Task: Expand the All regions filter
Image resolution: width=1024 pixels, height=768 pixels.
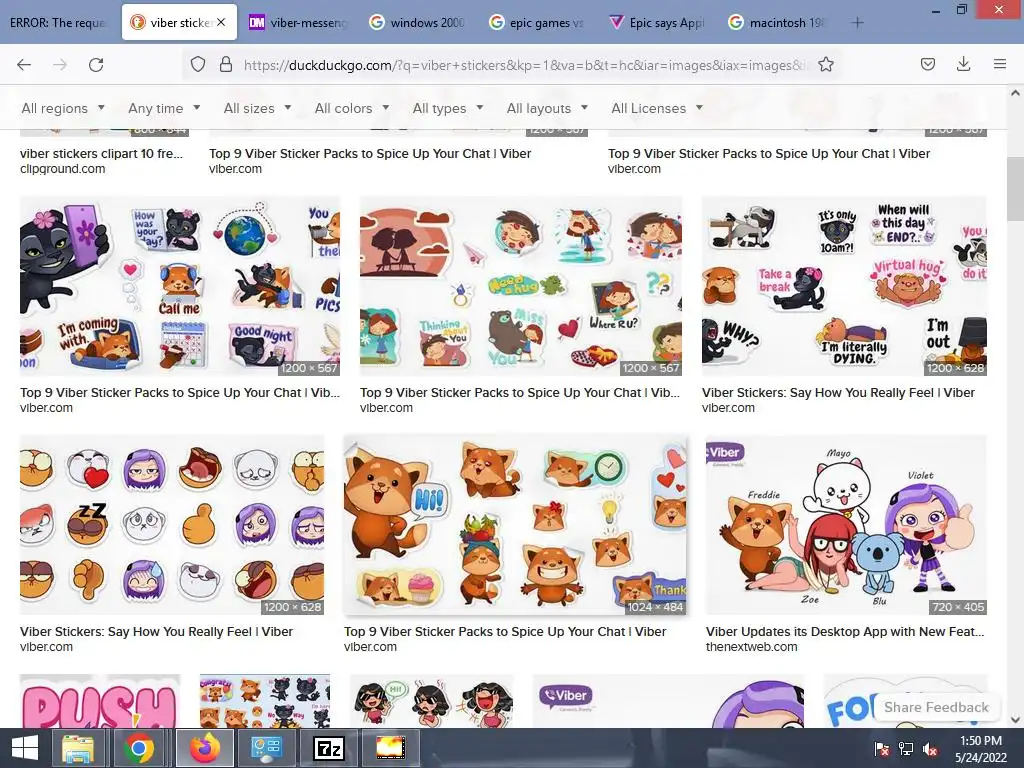Action: coord(63,108)
